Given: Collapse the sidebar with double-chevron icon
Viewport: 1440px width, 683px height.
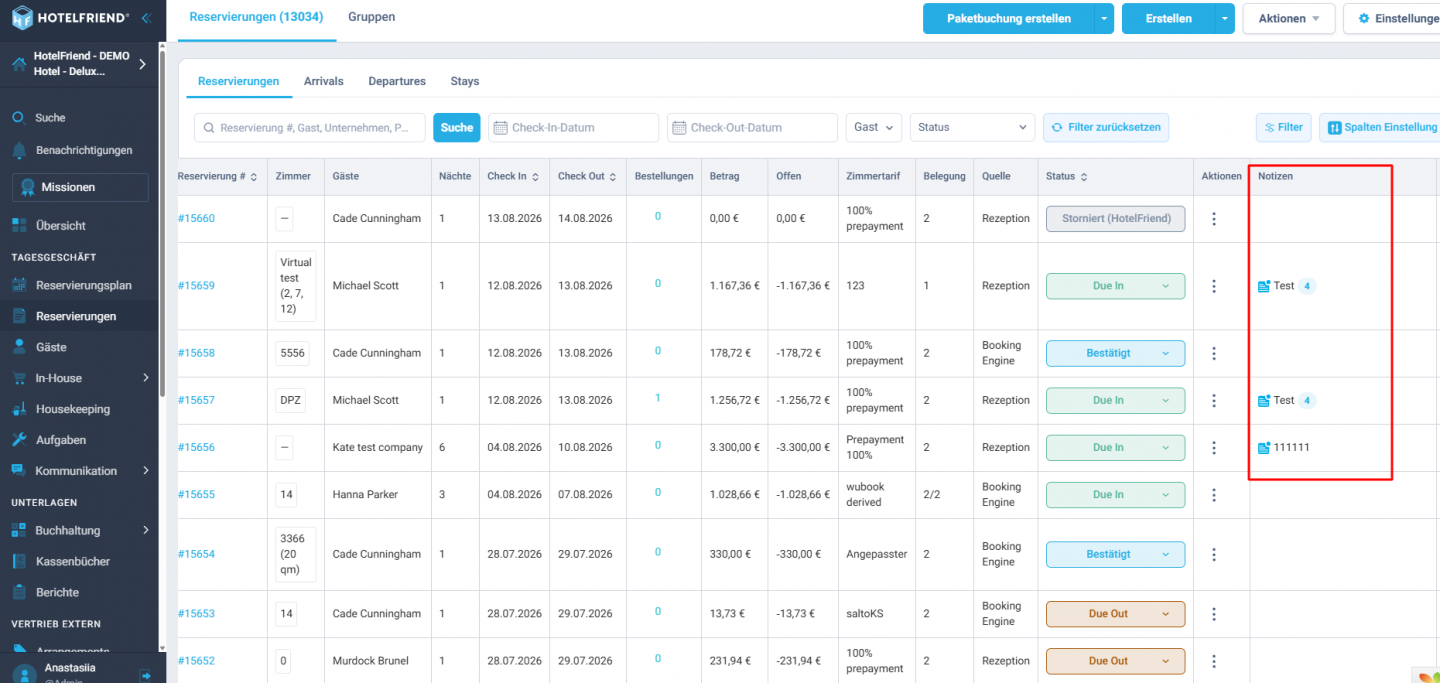Looking at the screenshot, I should point(146,18).
